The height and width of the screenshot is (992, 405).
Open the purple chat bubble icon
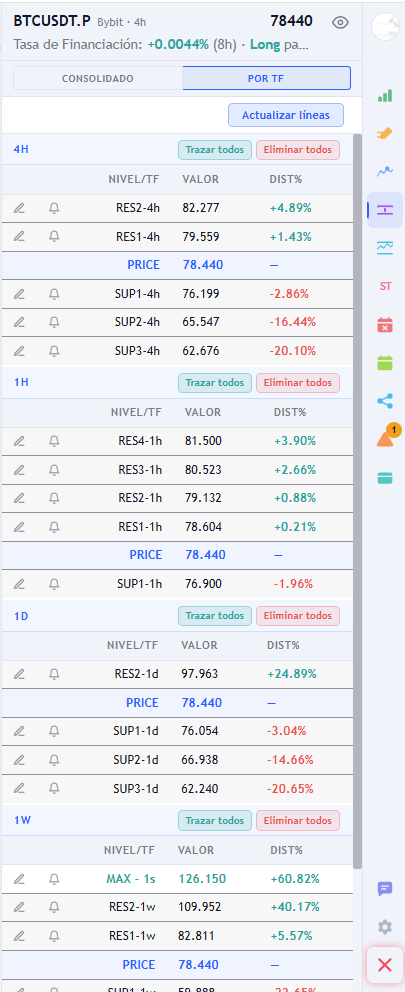[x=385, y=889]
